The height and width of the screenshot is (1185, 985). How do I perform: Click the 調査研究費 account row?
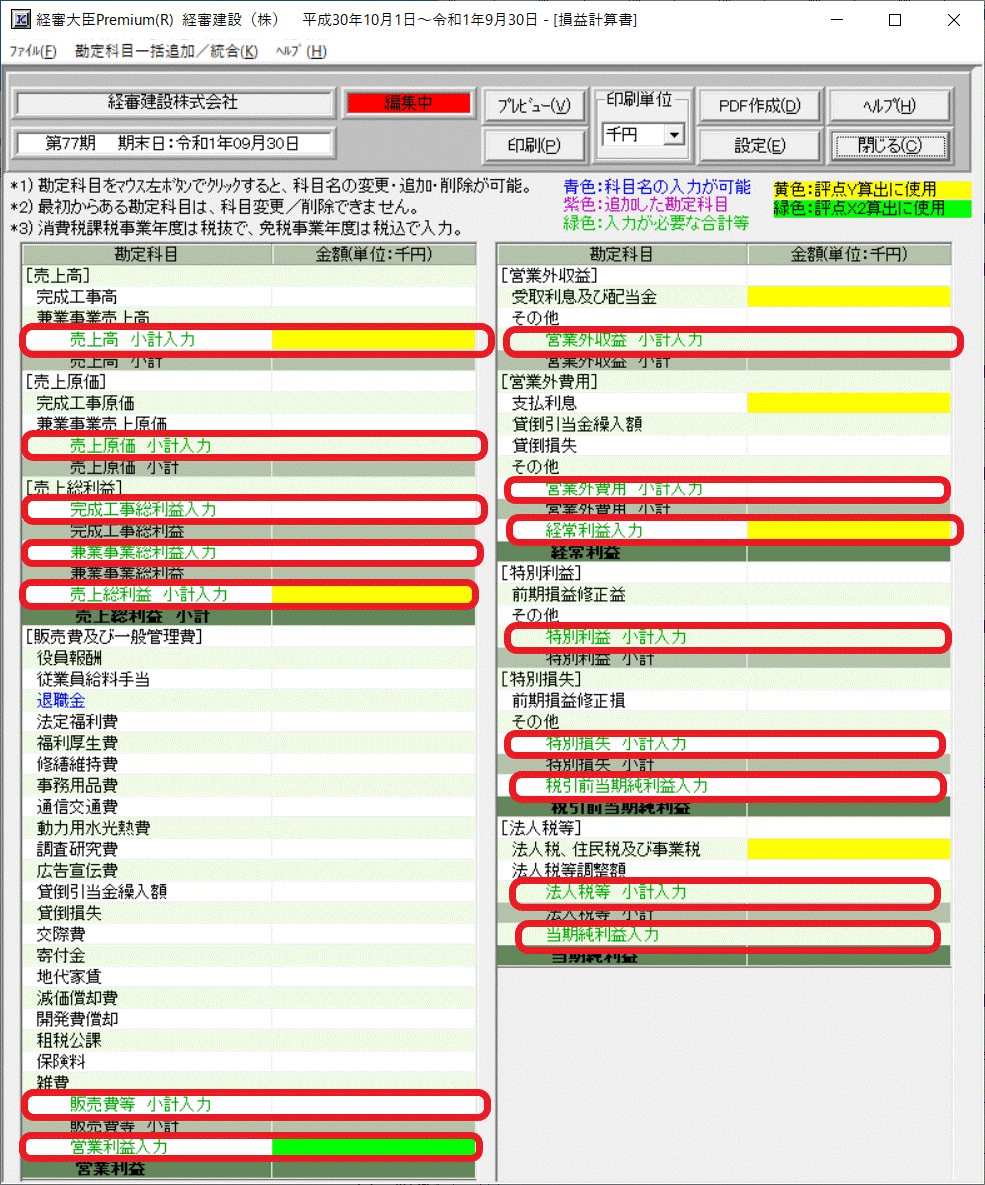[249, 849]
